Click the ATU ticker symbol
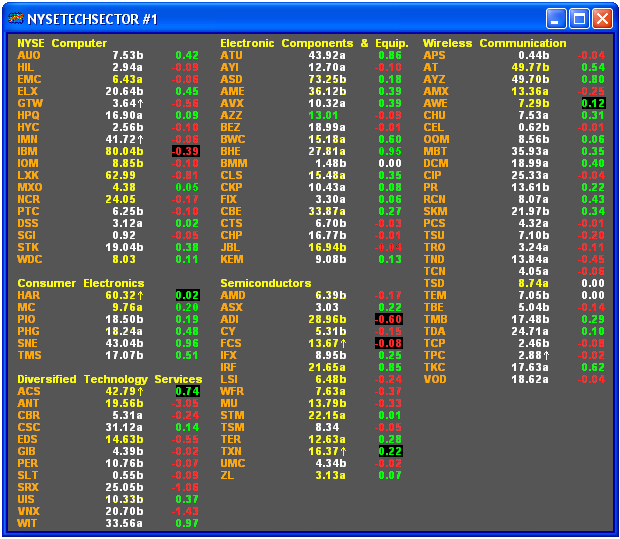Image resolution: width=620 pixels, height=539 pixels. pyautogui.click(x=231, y=55)
